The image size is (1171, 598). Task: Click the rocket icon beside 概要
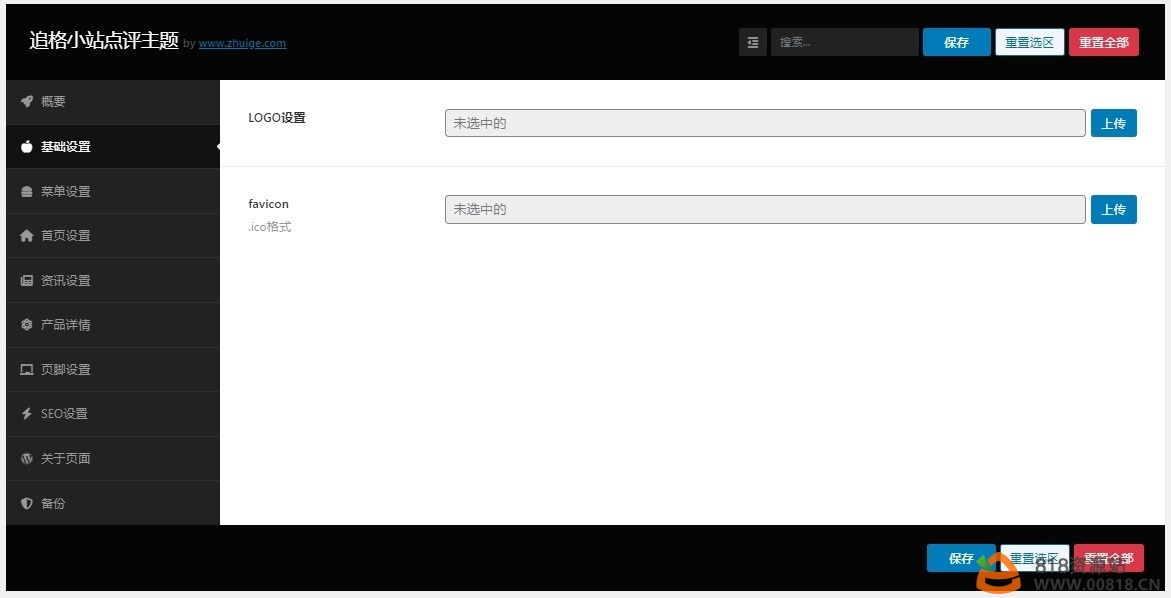[27, 102]
